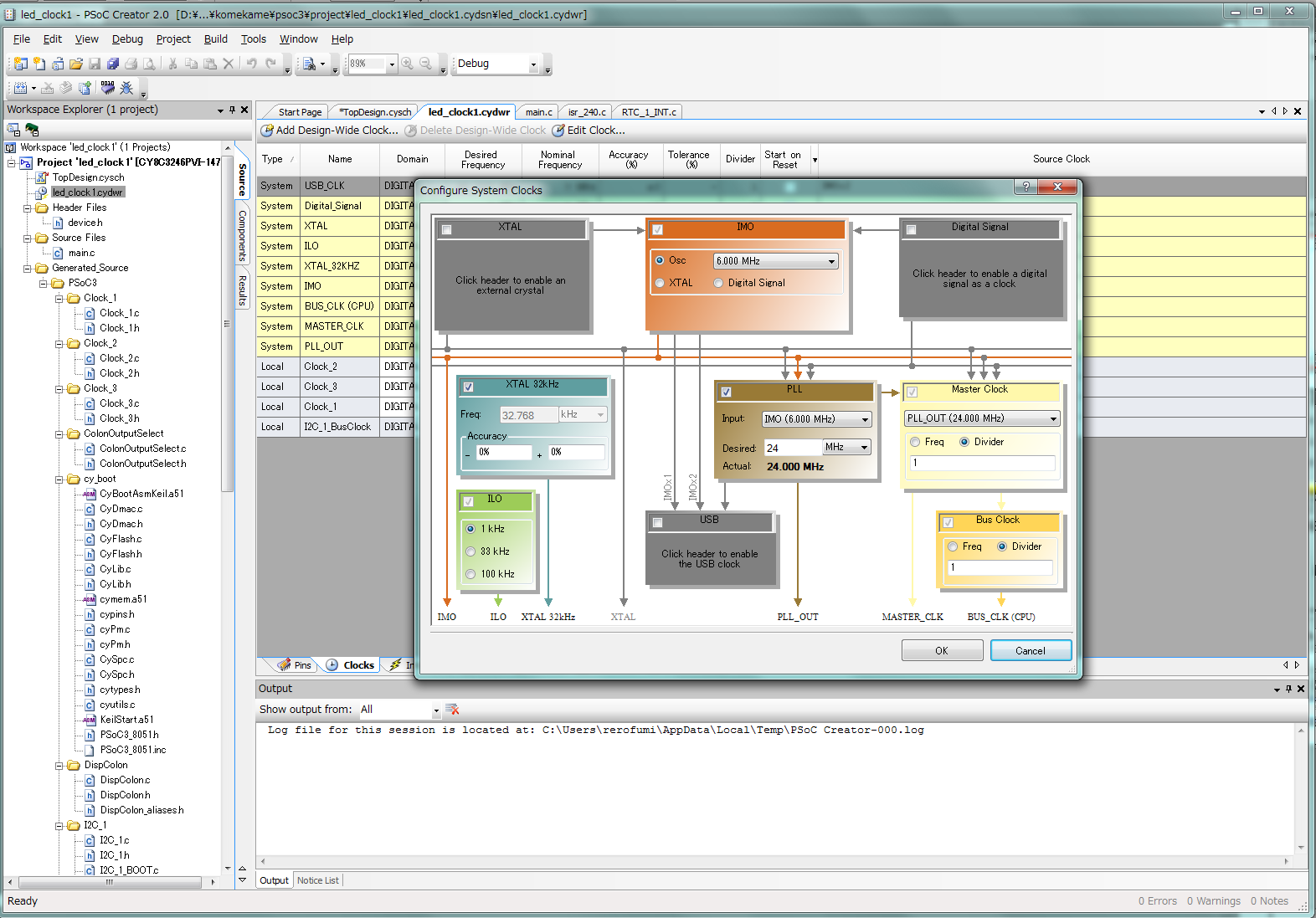Pin the Workspace Explorer panel
The width and height of the screenshot is (1316, 918).
point(233,110)
